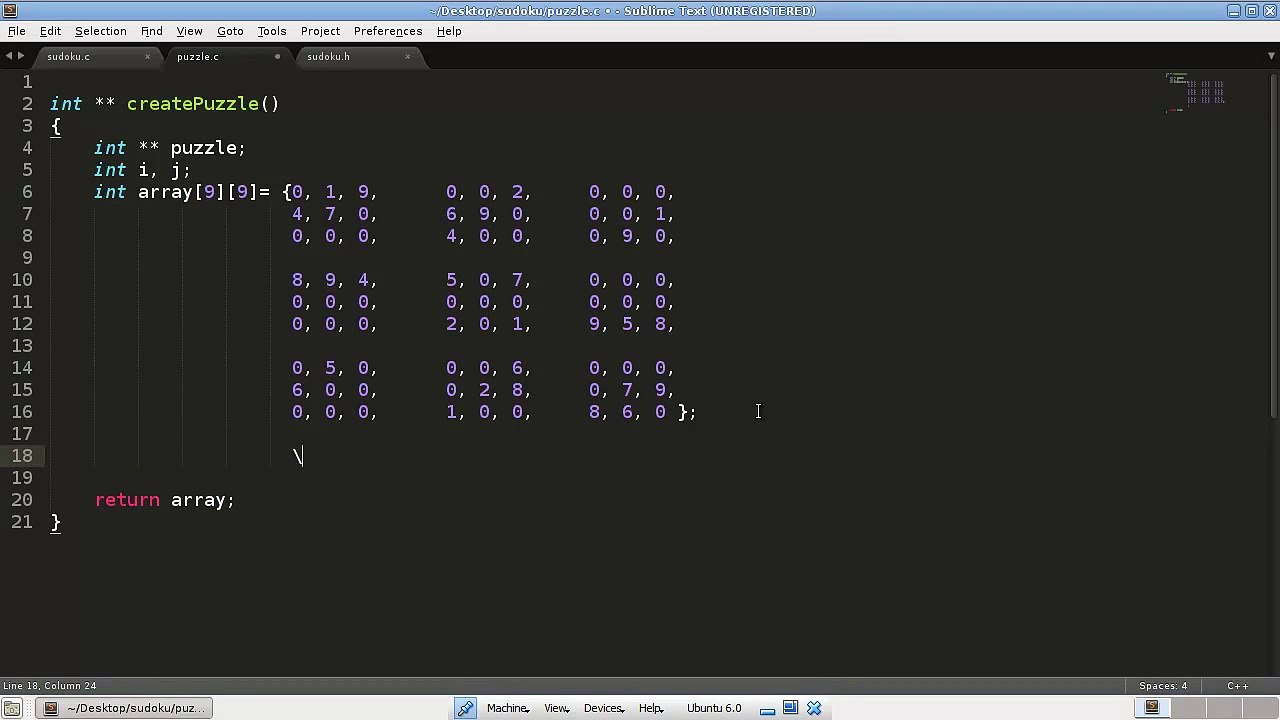This screenshot has height=720, width=1280.
Task: Maximize the Sublime Text window
Action: click(x=1251, y=11)
